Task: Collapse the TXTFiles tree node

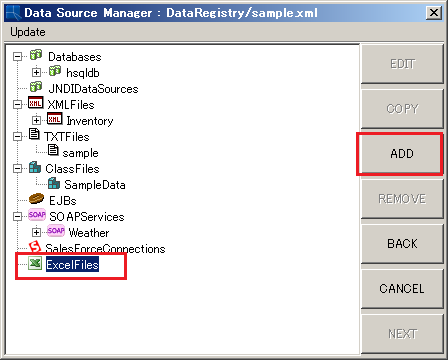Action: tap(17, 136)
